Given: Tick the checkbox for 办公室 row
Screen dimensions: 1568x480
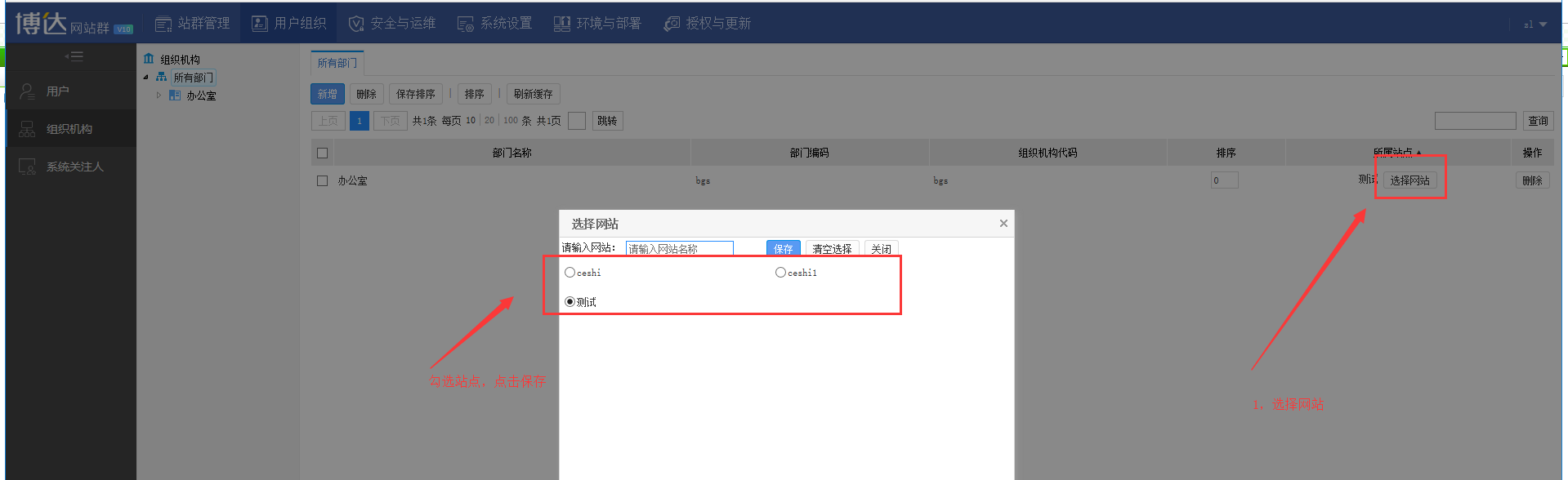Looking at the screenshot, I should (322, 180).
